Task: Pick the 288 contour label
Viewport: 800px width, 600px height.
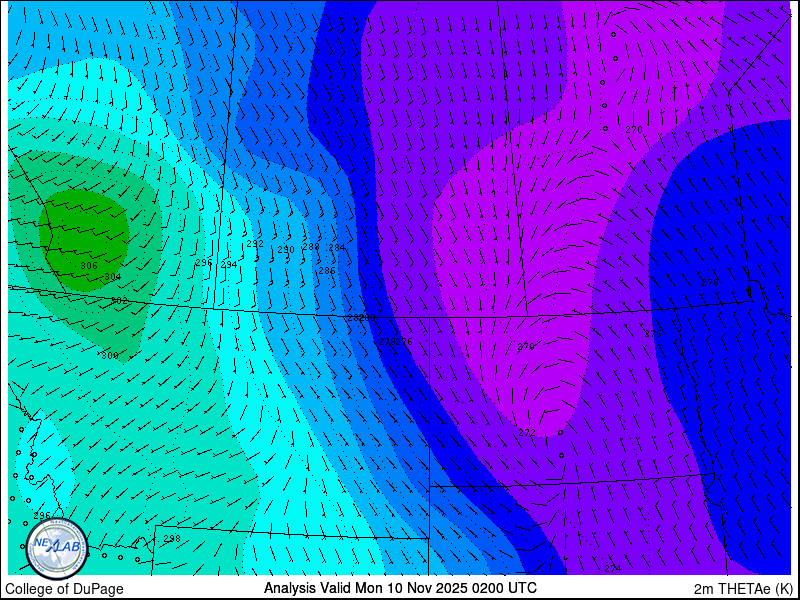Action: tap(311, 246)
